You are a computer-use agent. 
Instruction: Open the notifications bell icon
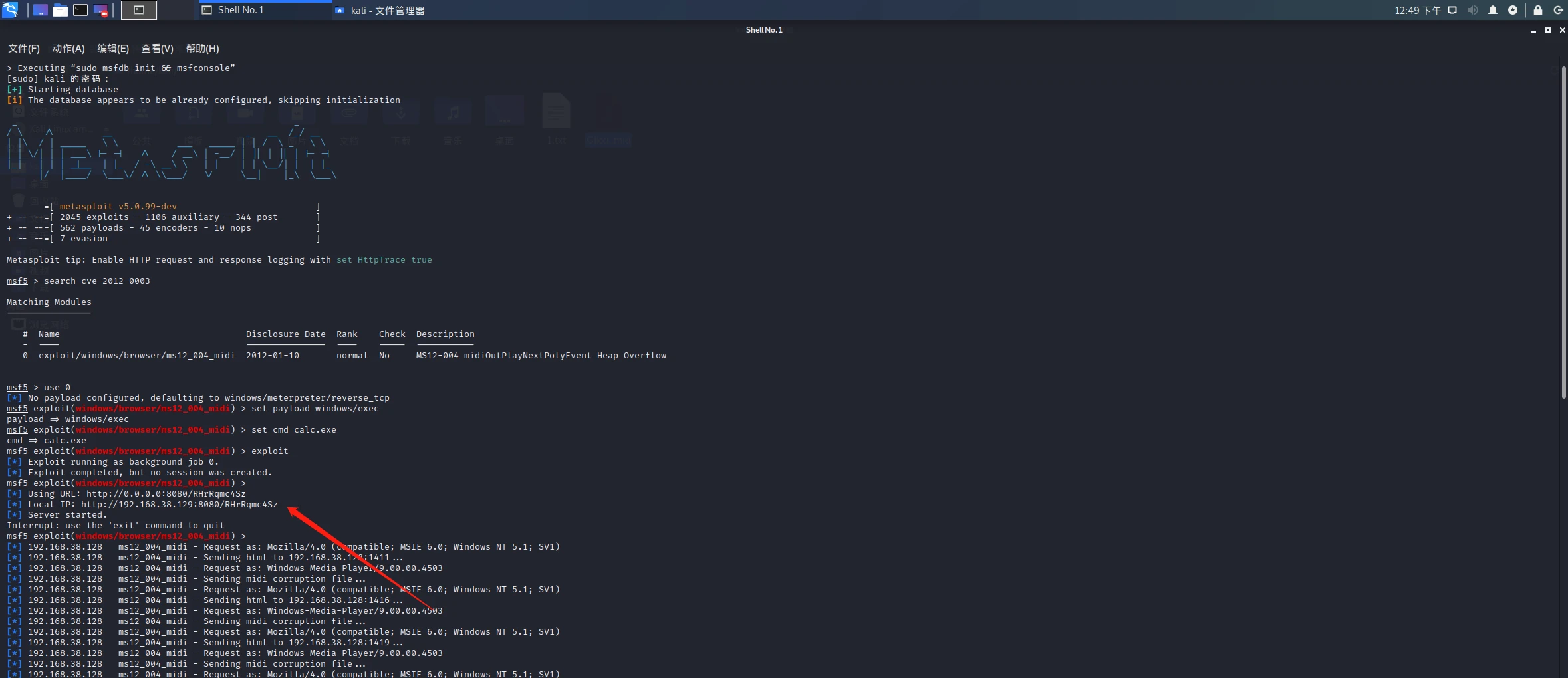[x=1493, y=10]
